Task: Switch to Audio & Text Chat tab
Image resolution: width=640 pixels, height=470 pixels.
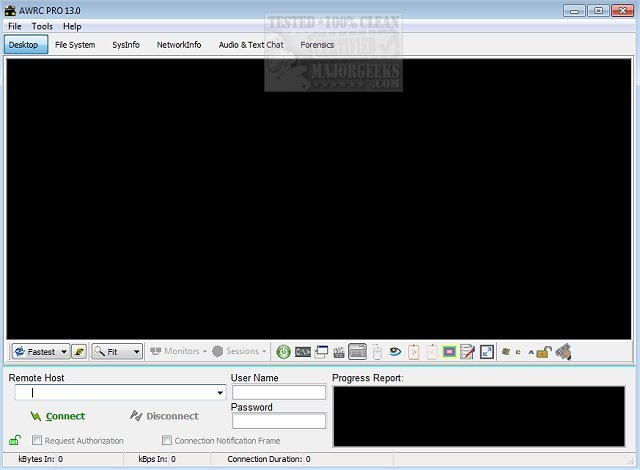Action: (x=251, y=45)
